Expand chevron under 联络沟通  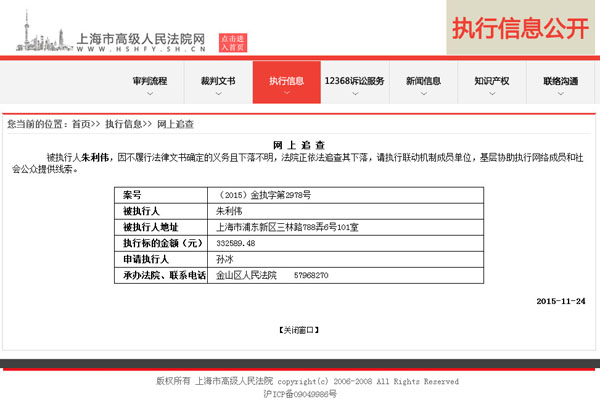tap(561, 93)
